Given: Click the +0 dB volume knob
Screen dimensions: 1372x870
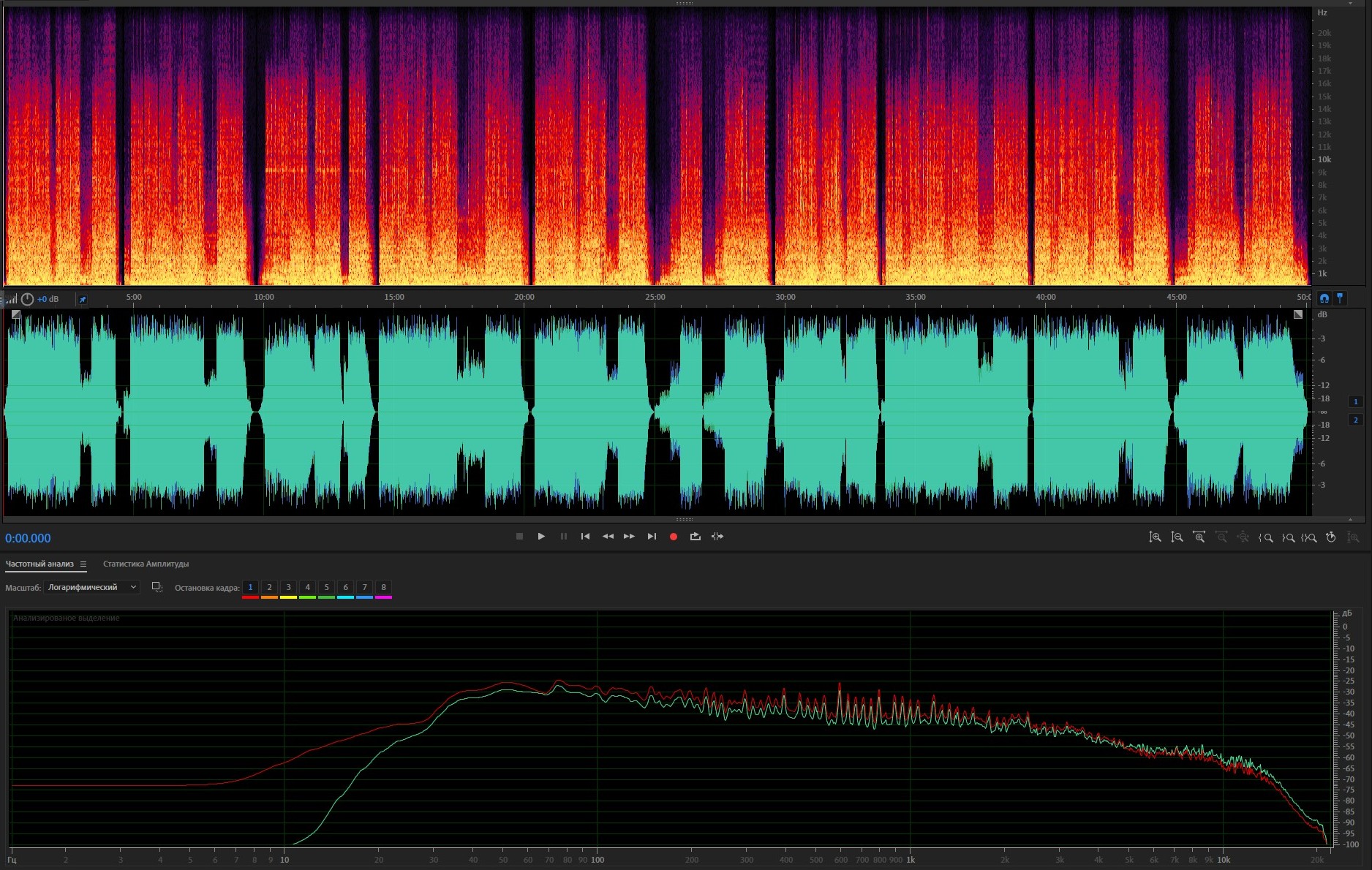Looking at the screenshot, I should [27, 299].
